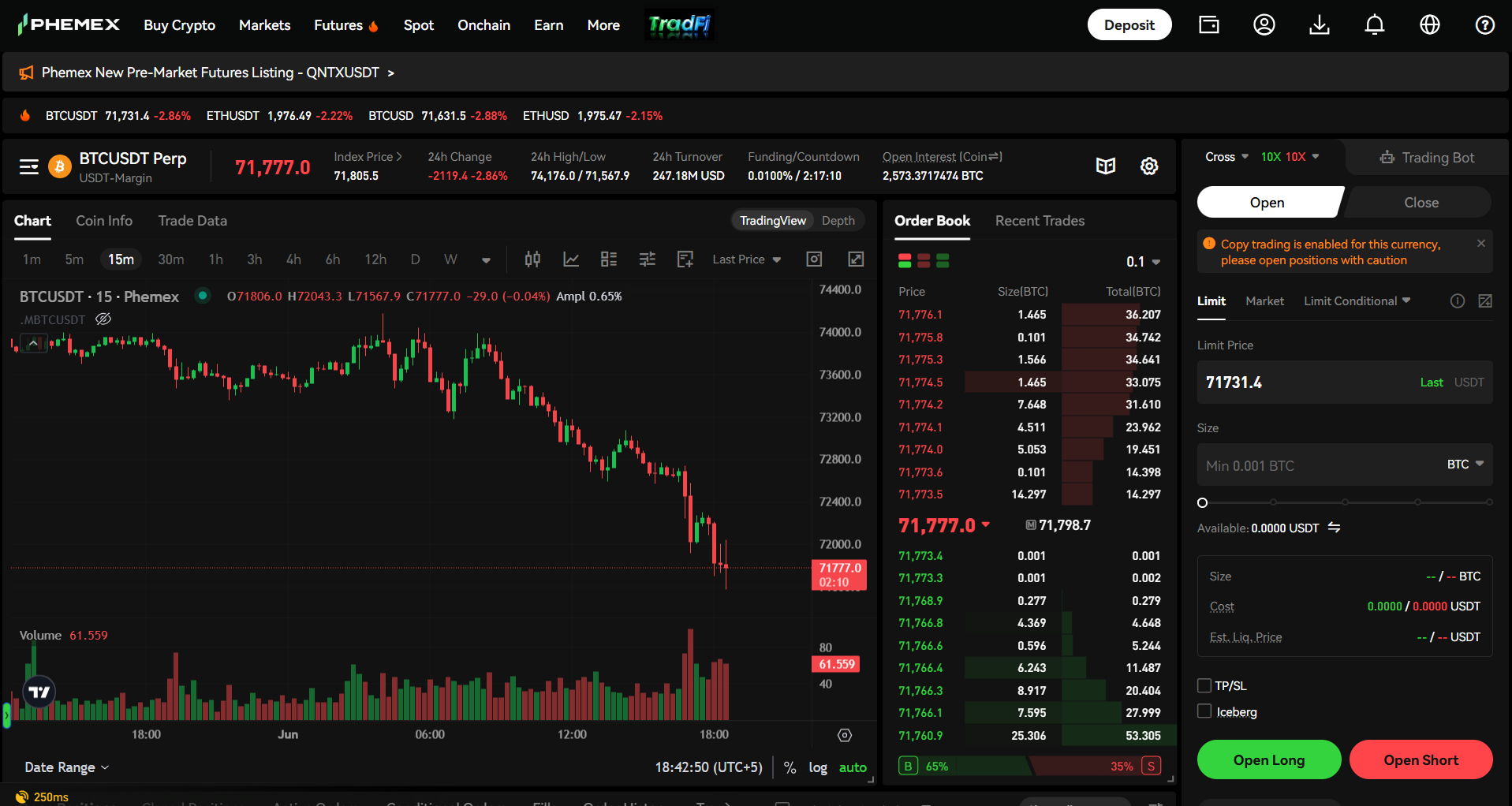Open the chart indicators icon
Image resolution: width=1512 pixels, height=806 pixels.
[x=571, y=259]
